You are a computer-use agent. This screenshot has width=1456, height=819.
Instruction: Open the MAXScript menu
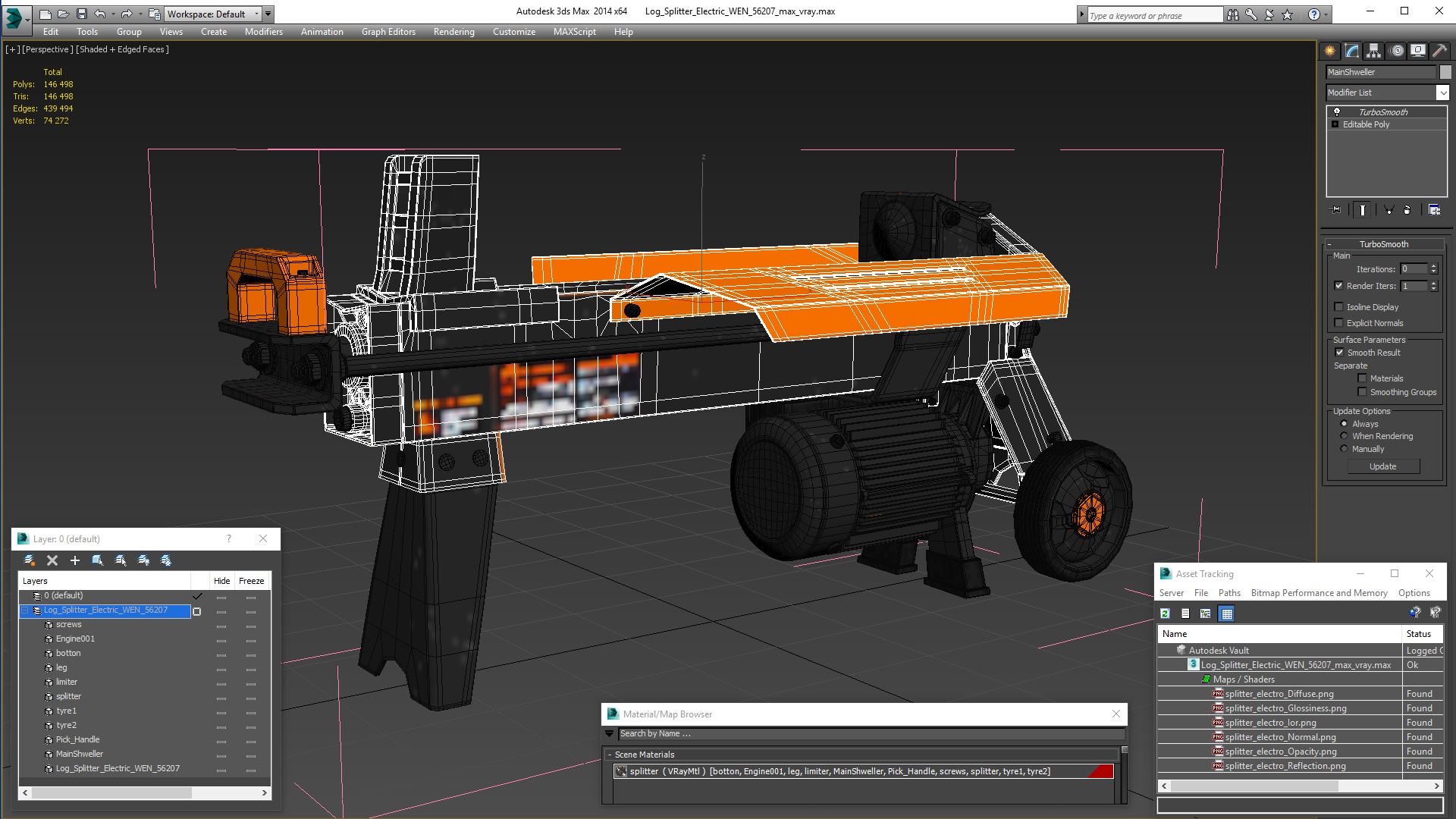(x=574, y=32)
